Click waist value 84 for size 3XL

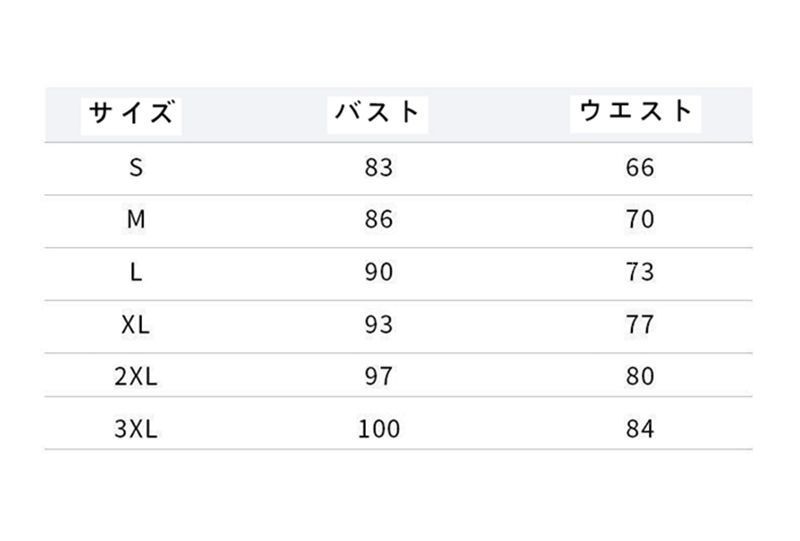coord(639,430)
